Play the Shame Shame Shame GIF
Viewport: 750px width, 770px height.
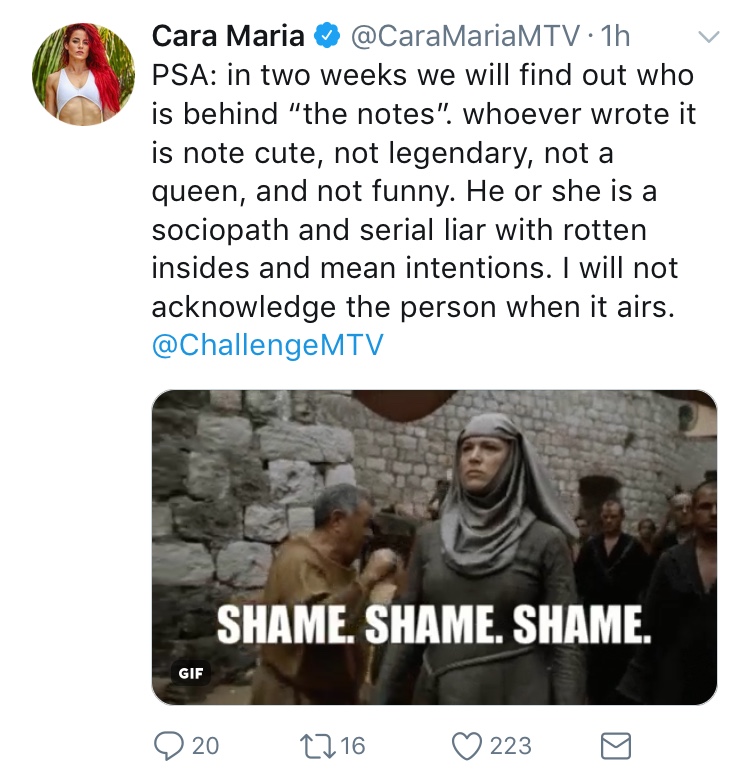(434, 548)
